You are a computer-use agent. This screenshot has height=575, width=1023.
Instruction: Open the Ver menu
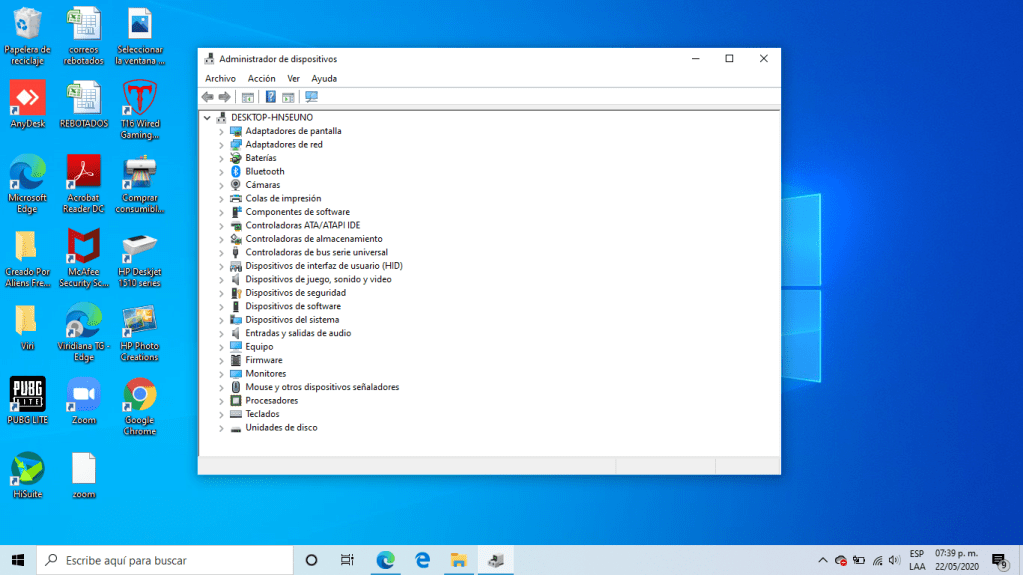(x=293, y=78)
